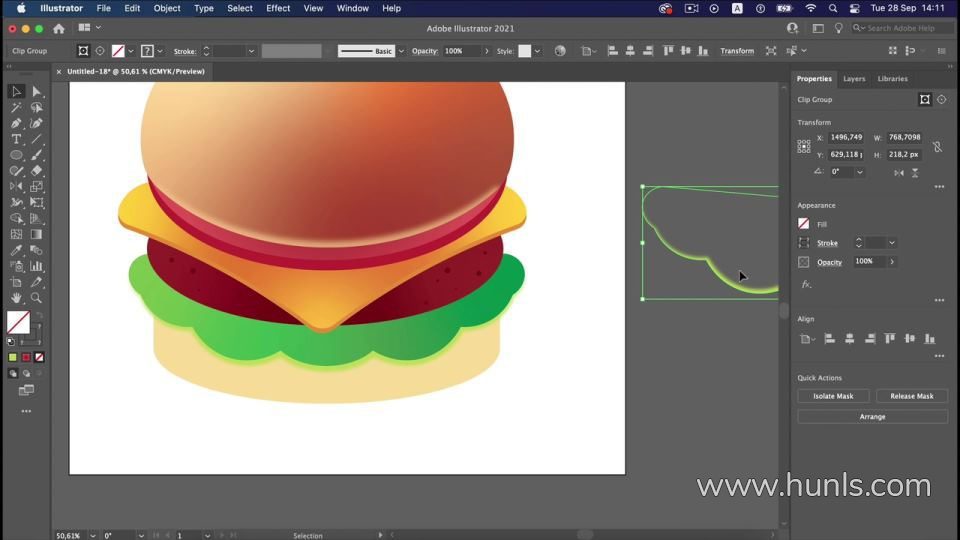Switch to the Libraries tab
The height and width of the screenshot is (540, 960).
(x=893, y=79)
